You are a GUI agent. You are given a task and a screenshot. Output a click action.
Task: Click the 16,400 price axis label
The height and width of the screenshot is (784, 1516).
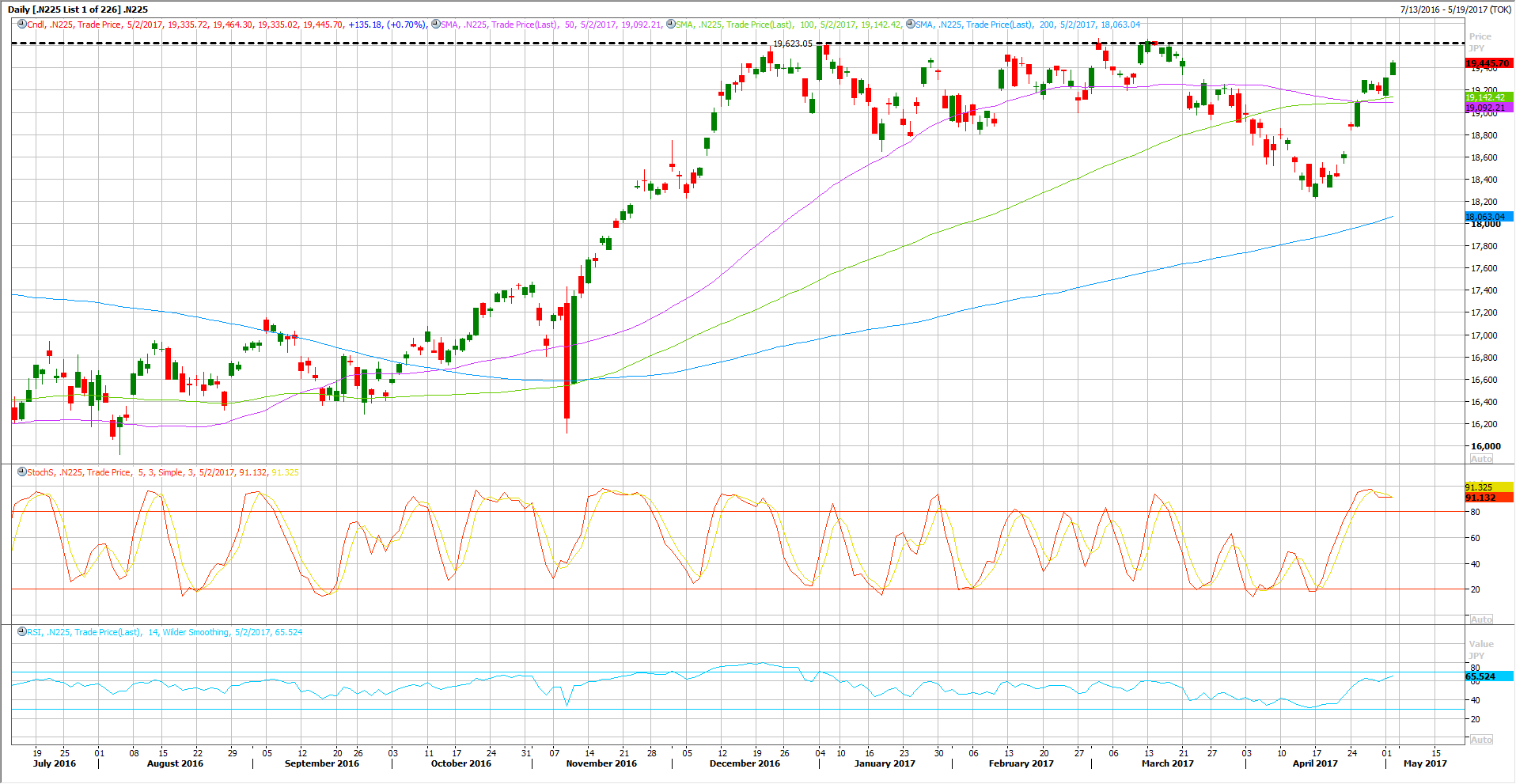click(x=1484, y=402)
